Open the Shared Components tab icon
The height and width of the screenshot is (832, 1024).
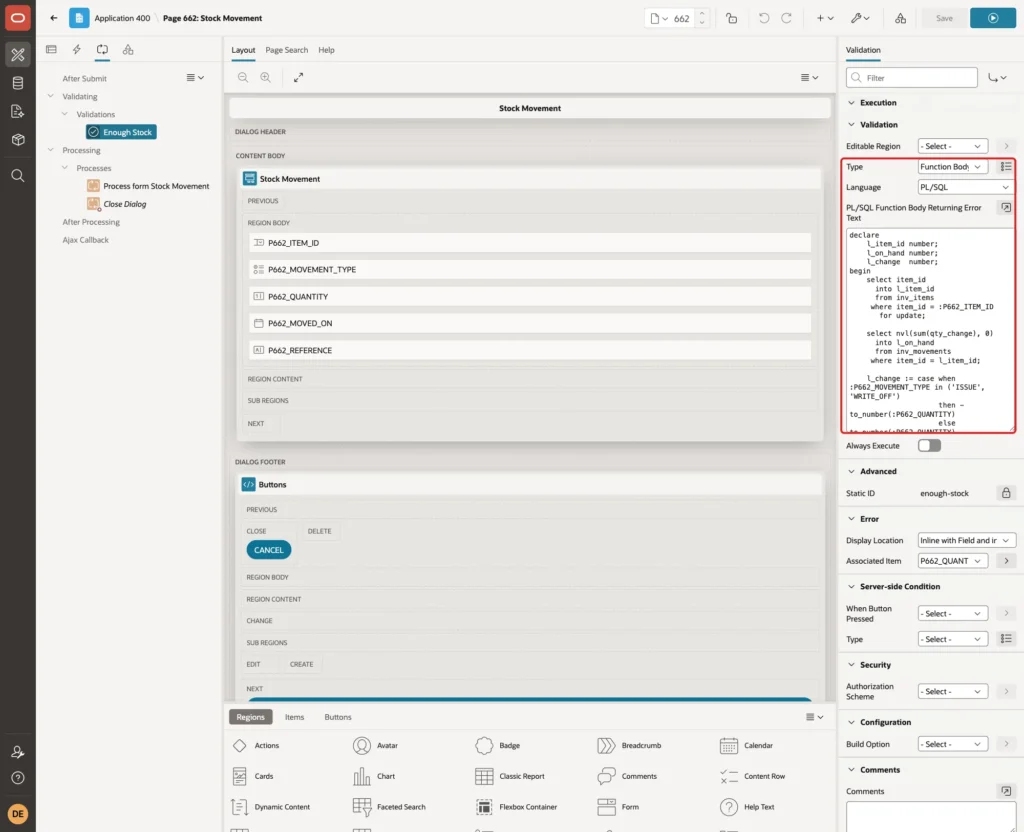(128, 50)
